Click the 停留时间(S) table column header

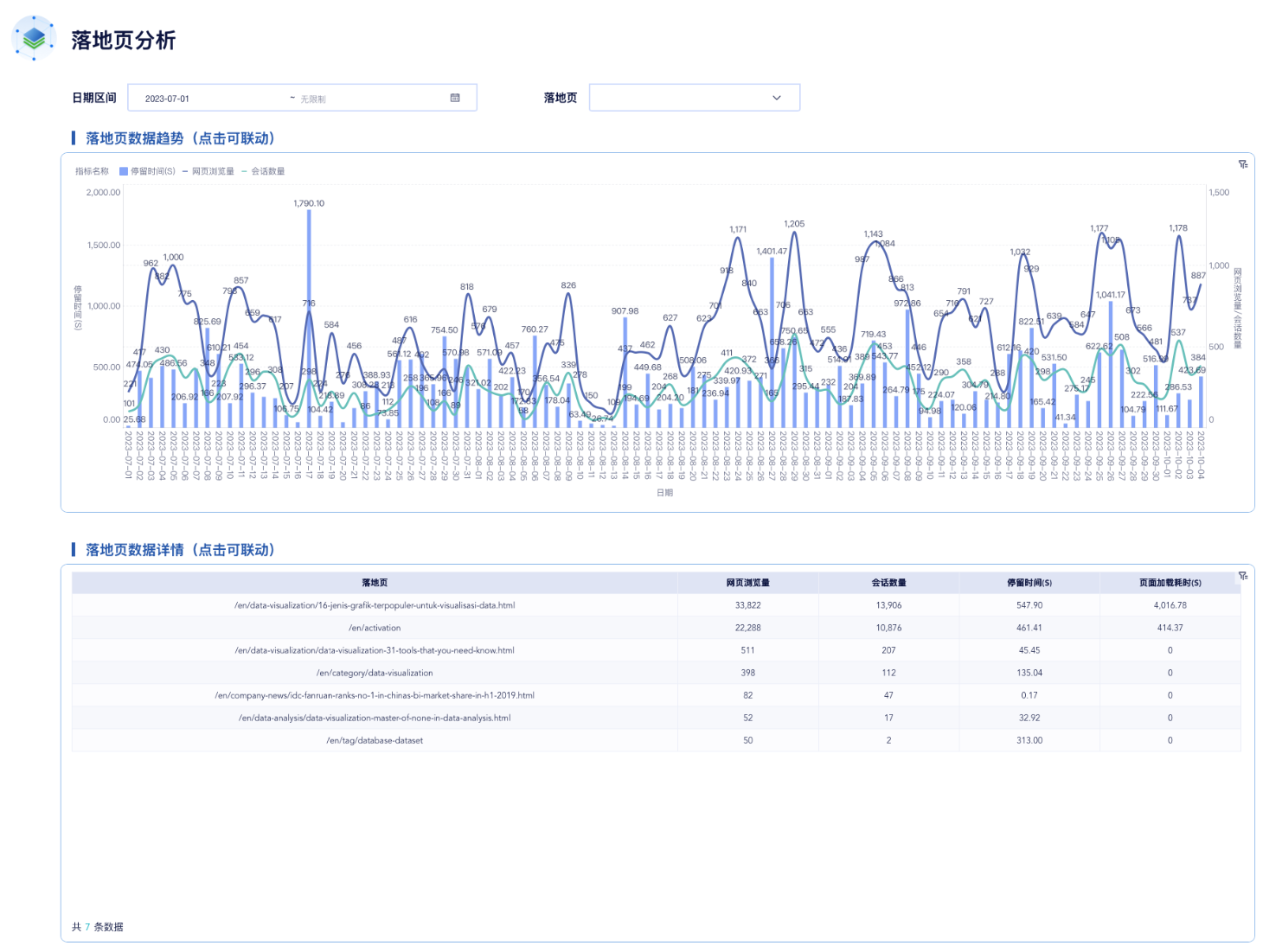click(x=1029, y=583)
